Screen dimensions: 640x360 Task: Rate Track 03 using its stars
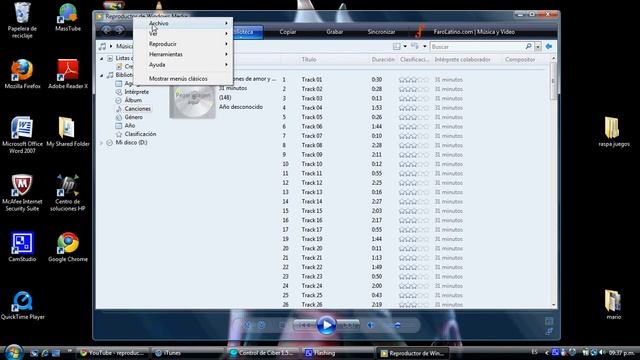tap(414, 98)
